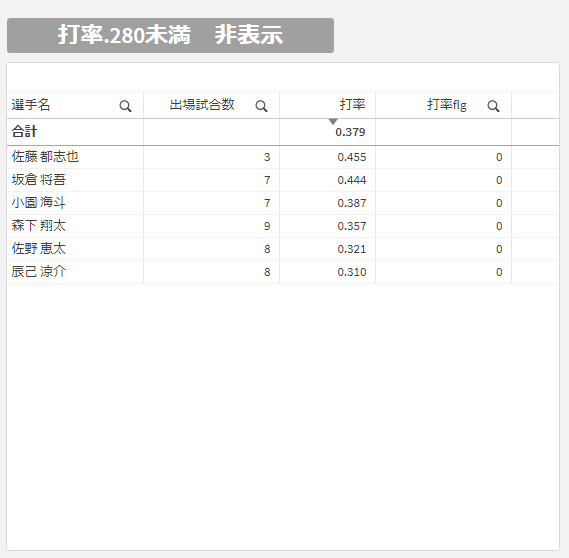The height and width of the screenshot is (558, 569).
Task: Click the search icon beside 打率flg header
Action: 493,106
